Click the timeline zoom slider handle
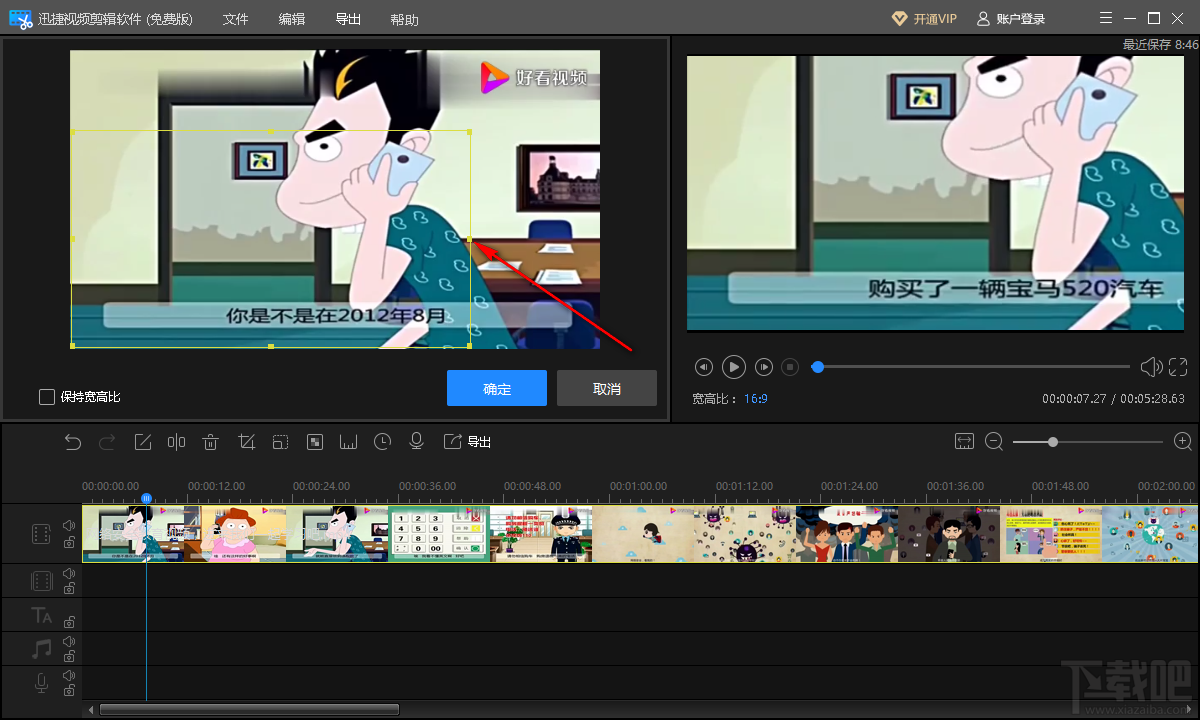The width and height of the screenshot is (1200, 720). tap(1053, 442)
